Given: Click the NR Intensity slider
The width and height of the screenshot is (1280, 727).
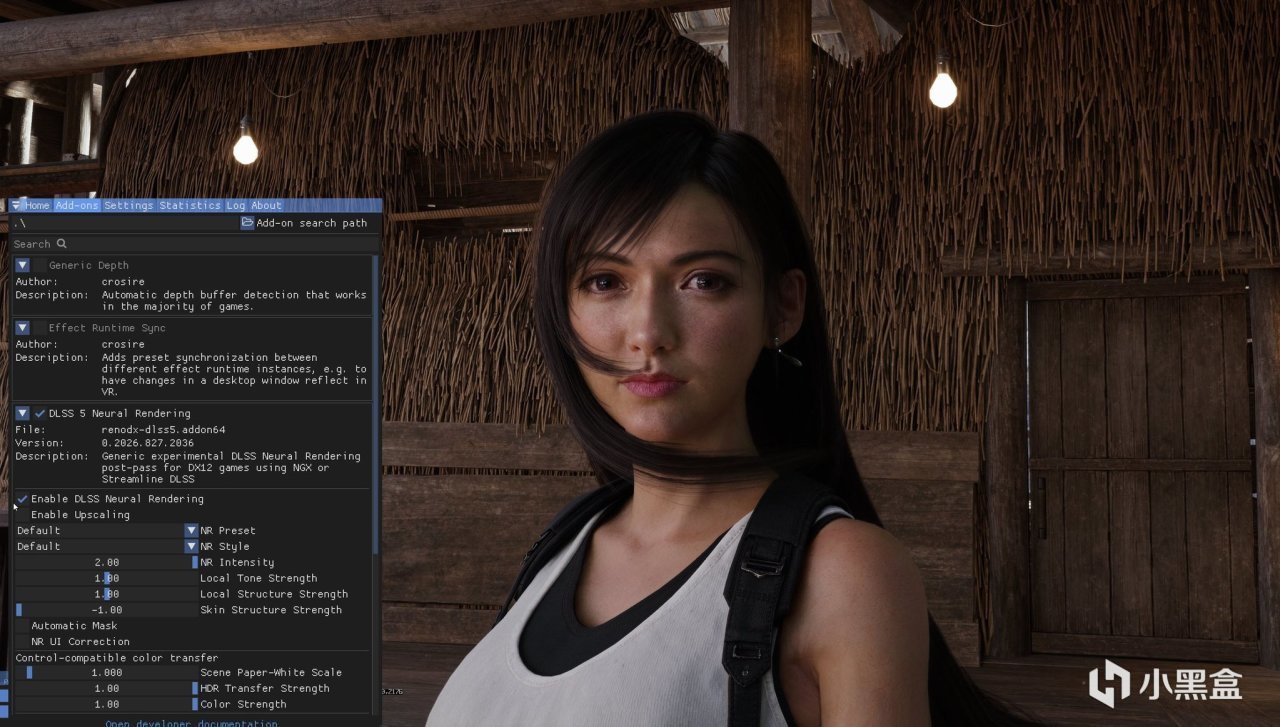Looking at the screenshot, I should coord(106,562).
